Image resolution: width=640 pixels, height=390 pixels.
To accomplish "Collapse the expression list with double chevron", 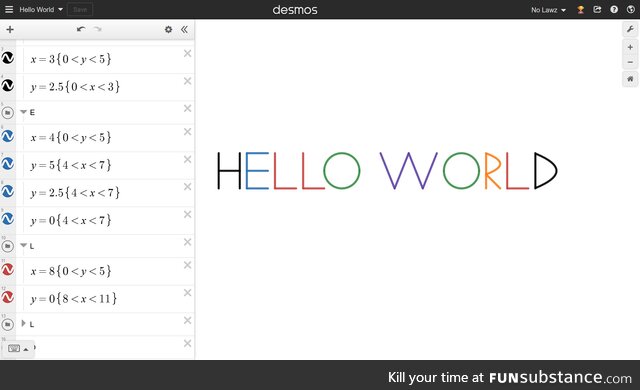I will coord(184,29).
